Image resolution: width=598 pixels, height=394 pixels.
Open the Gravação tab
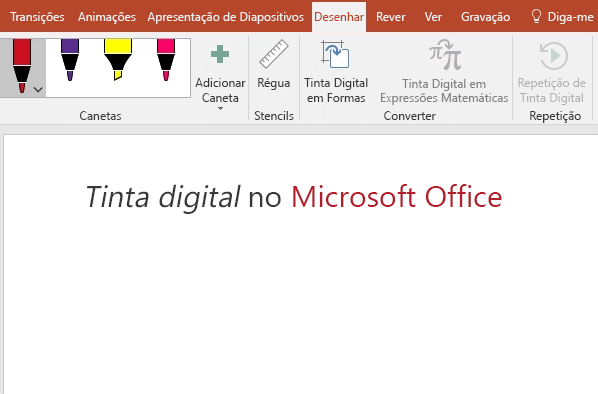coord(485,17)
